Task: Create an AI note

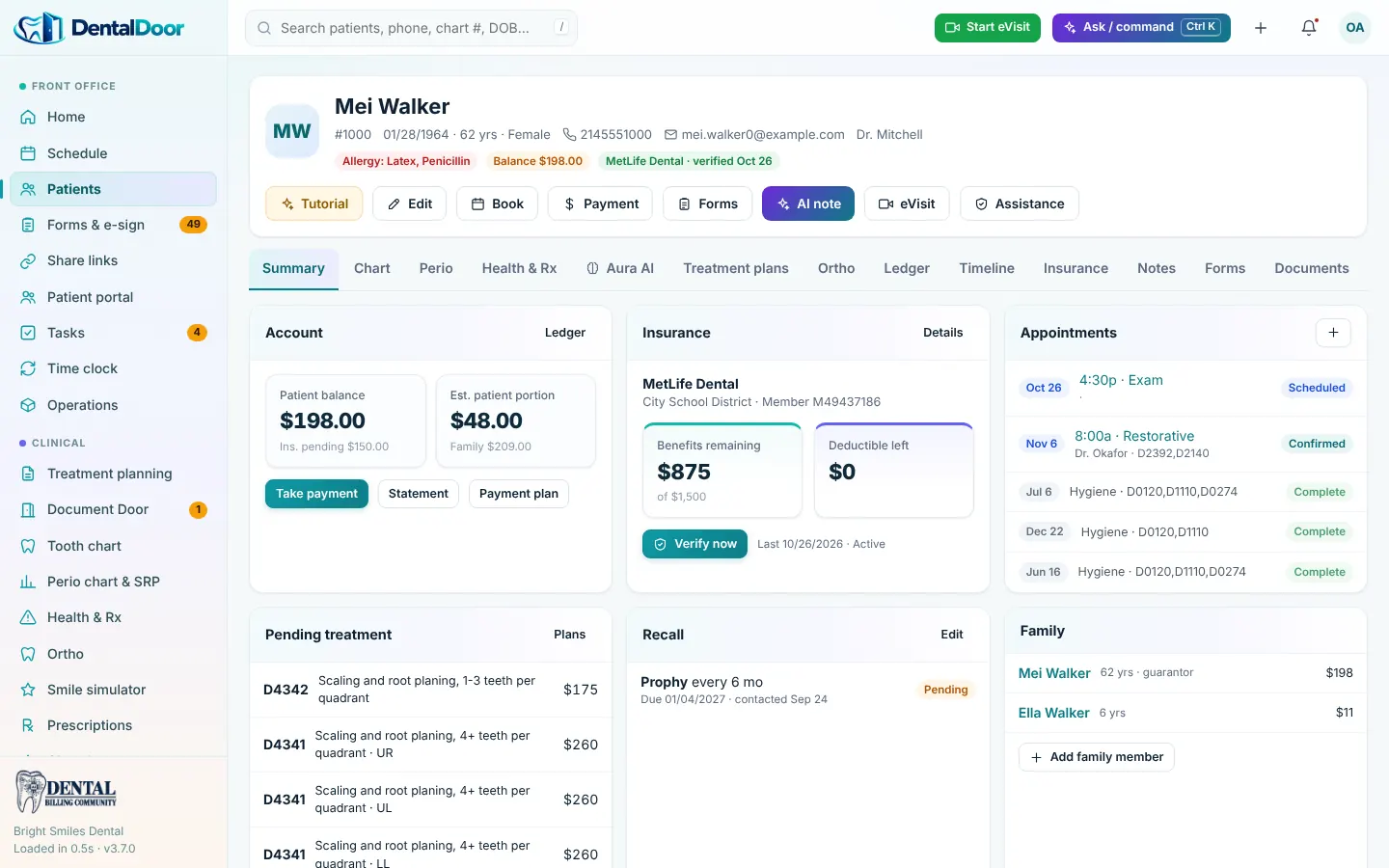Action: [808, 203]
